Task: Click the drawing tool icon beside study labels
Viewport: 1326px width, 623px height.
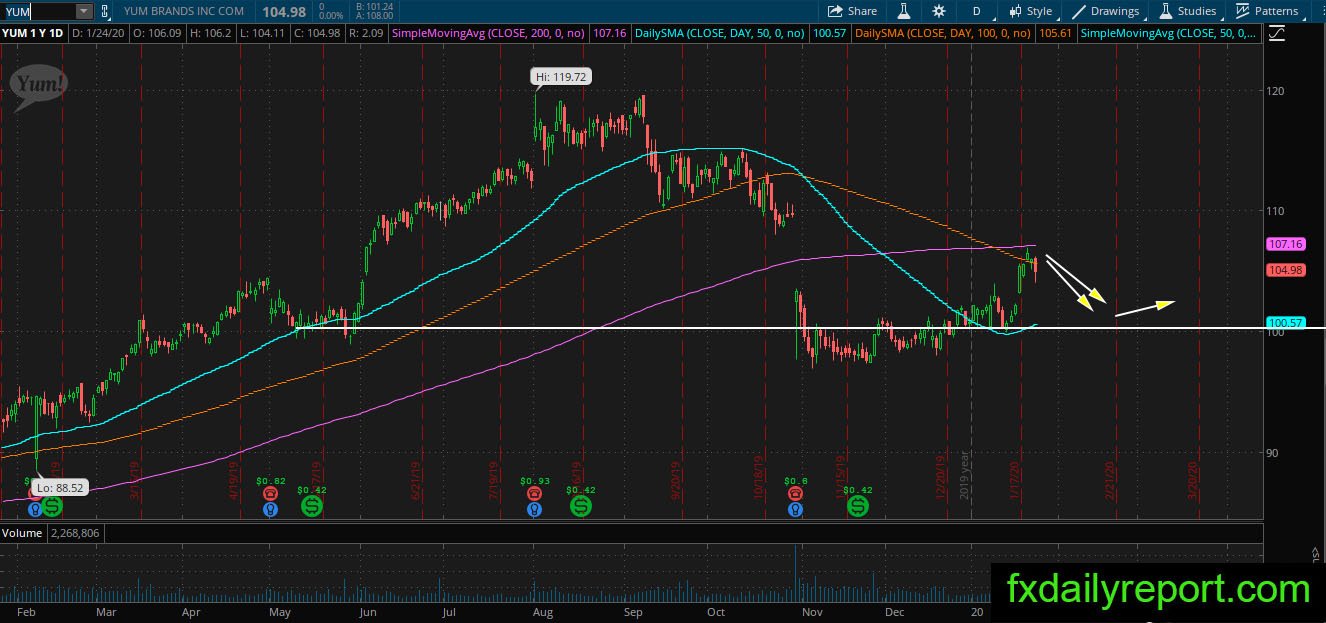Action: tap(1276, 33)
